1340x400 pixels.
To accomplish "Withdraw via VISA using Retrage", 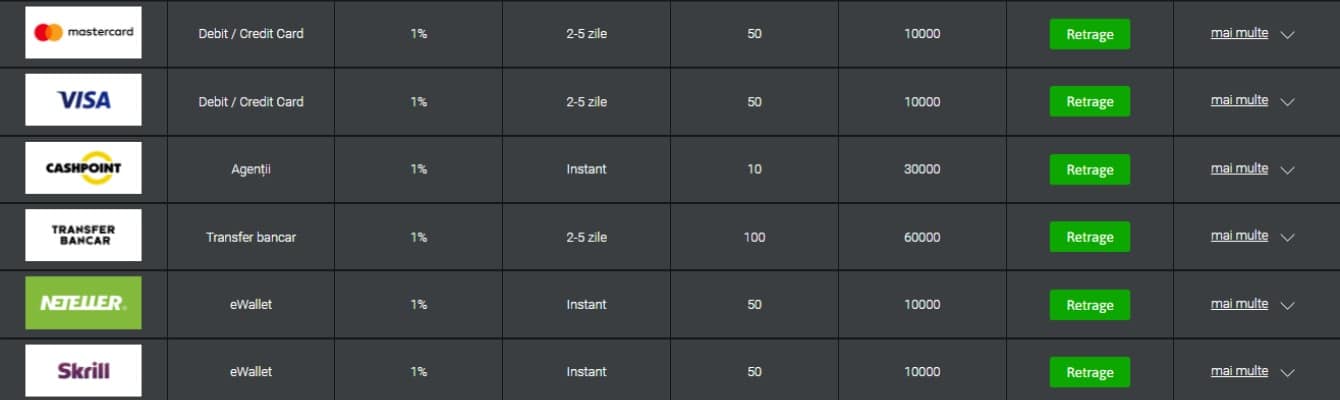I will tap(1090, 102).
